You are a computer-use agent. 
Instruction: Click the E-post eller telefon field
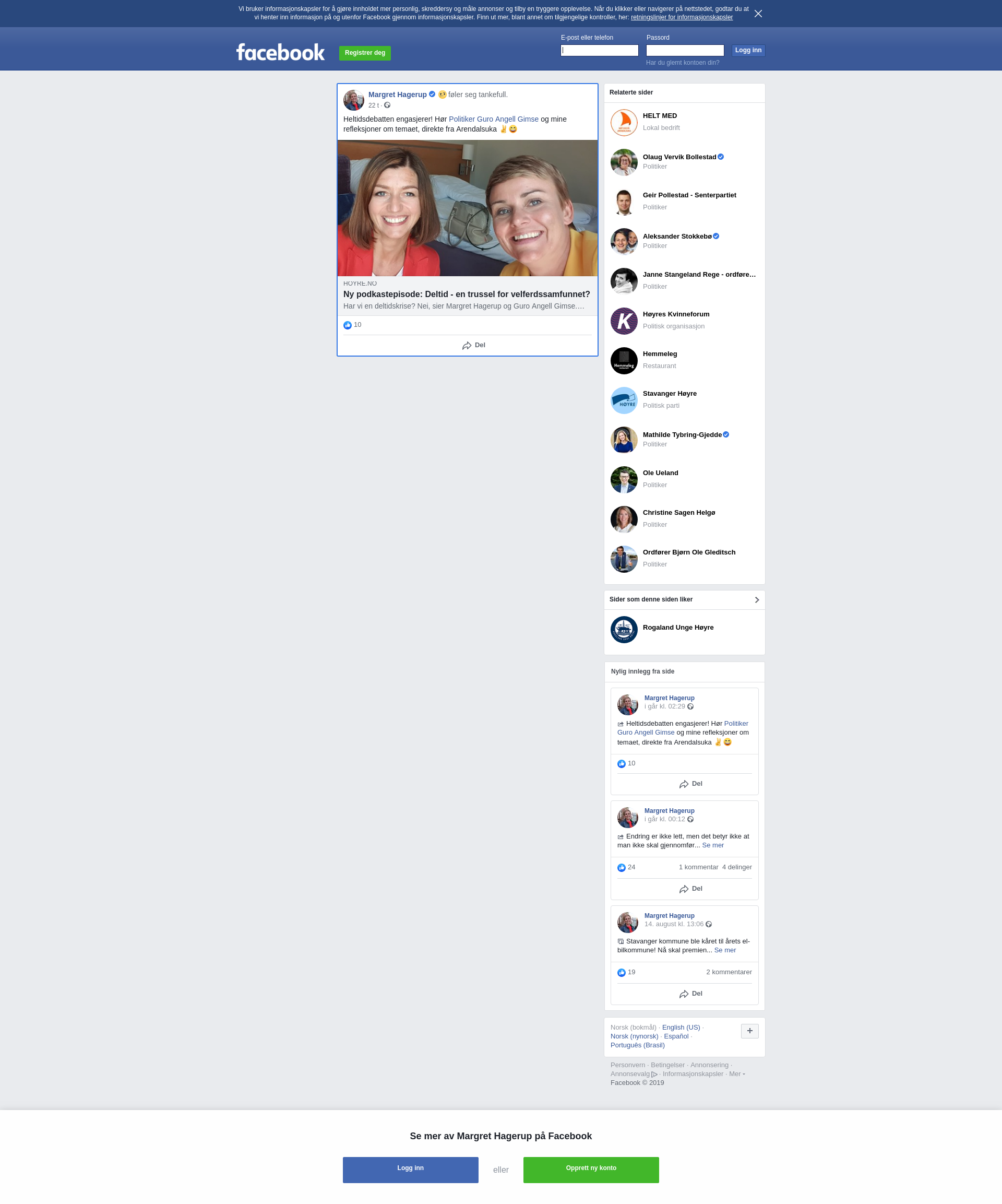(599, 51)
